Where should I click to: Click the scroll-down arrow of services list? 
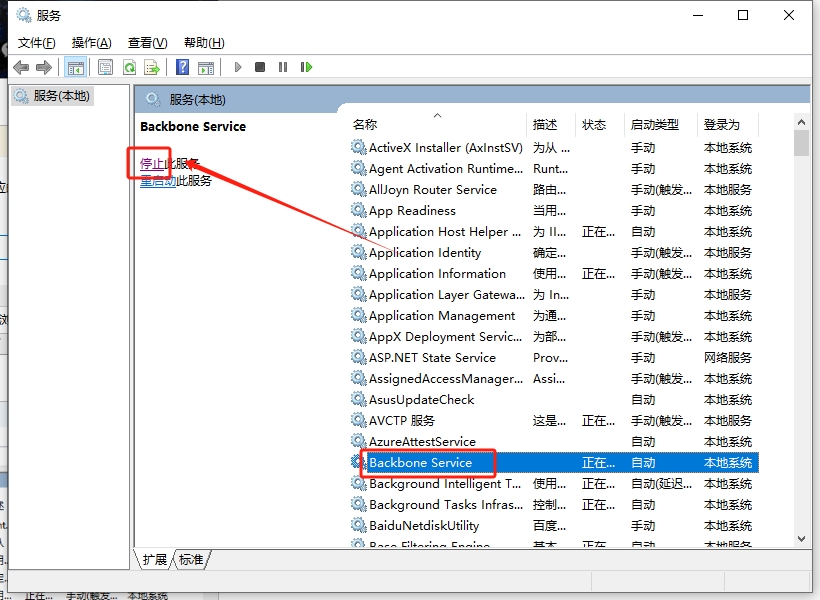click(801, 539)
